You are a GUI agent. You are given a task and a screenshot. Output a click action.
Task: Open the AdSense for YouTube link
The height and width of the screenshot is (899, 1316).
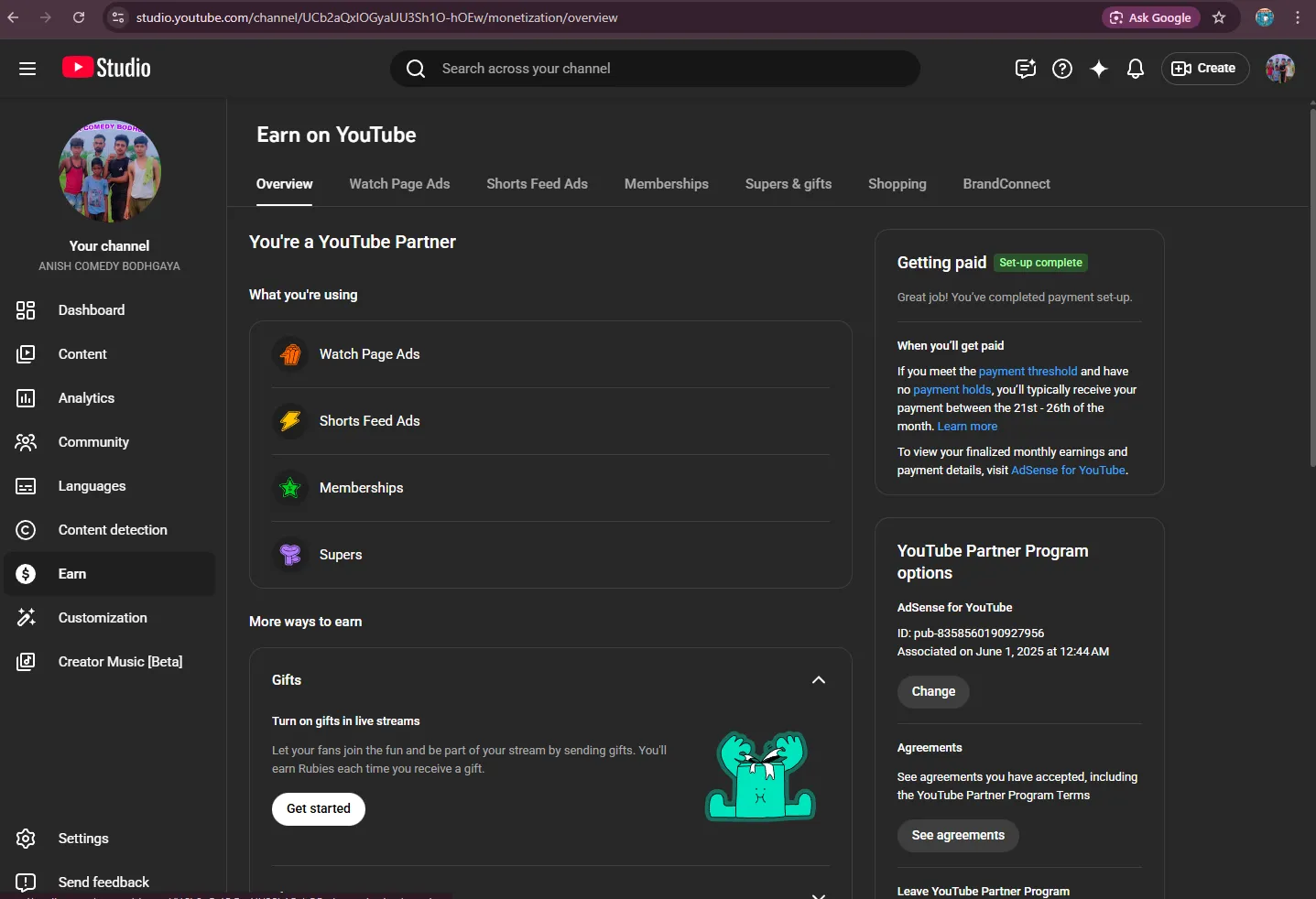point(1068,471)
